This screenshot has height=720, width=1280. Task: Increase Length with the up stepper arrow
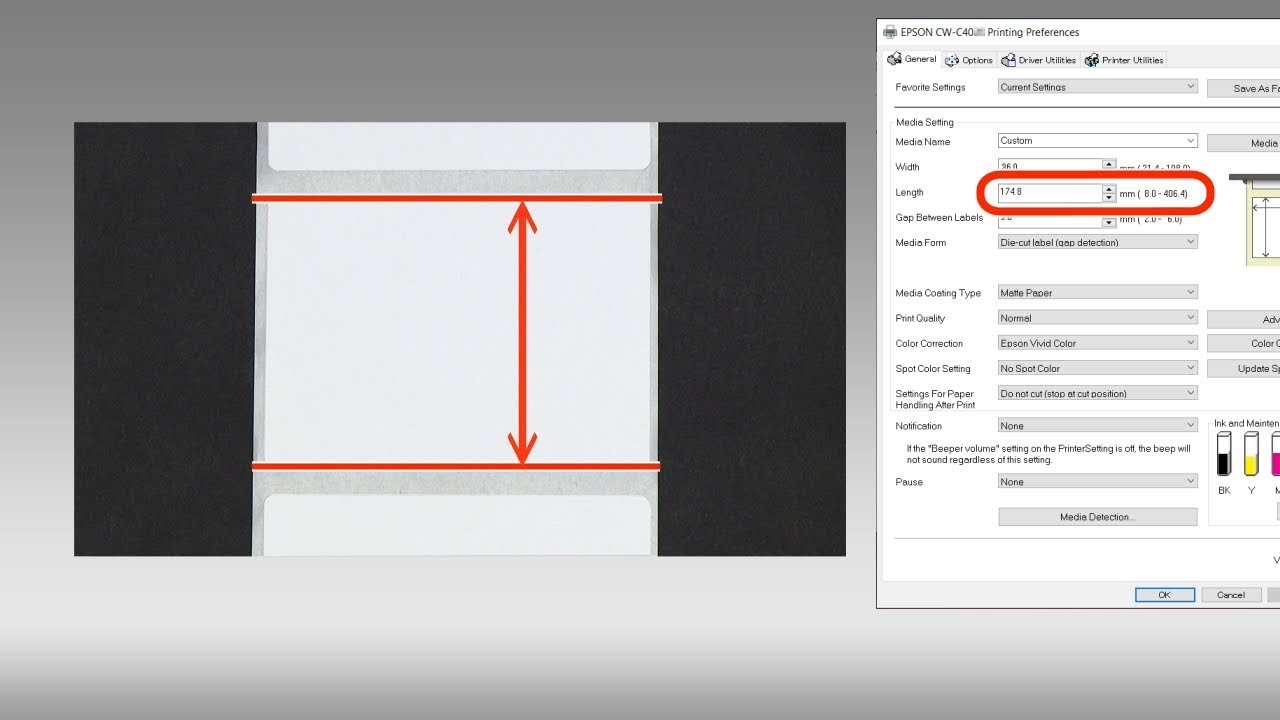coord(1109,188)
